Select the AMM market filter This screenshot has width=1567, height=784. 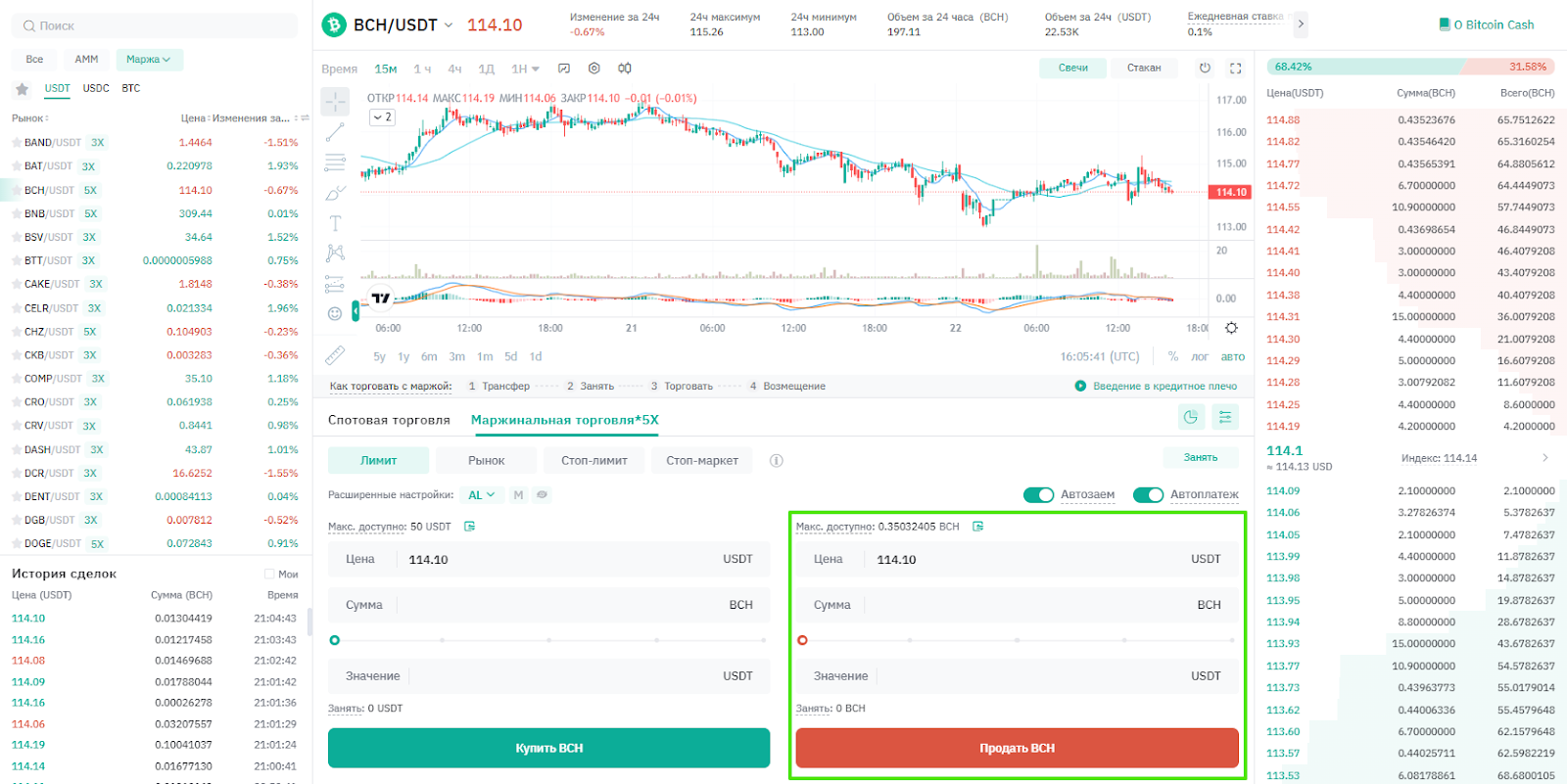[86, 60]
